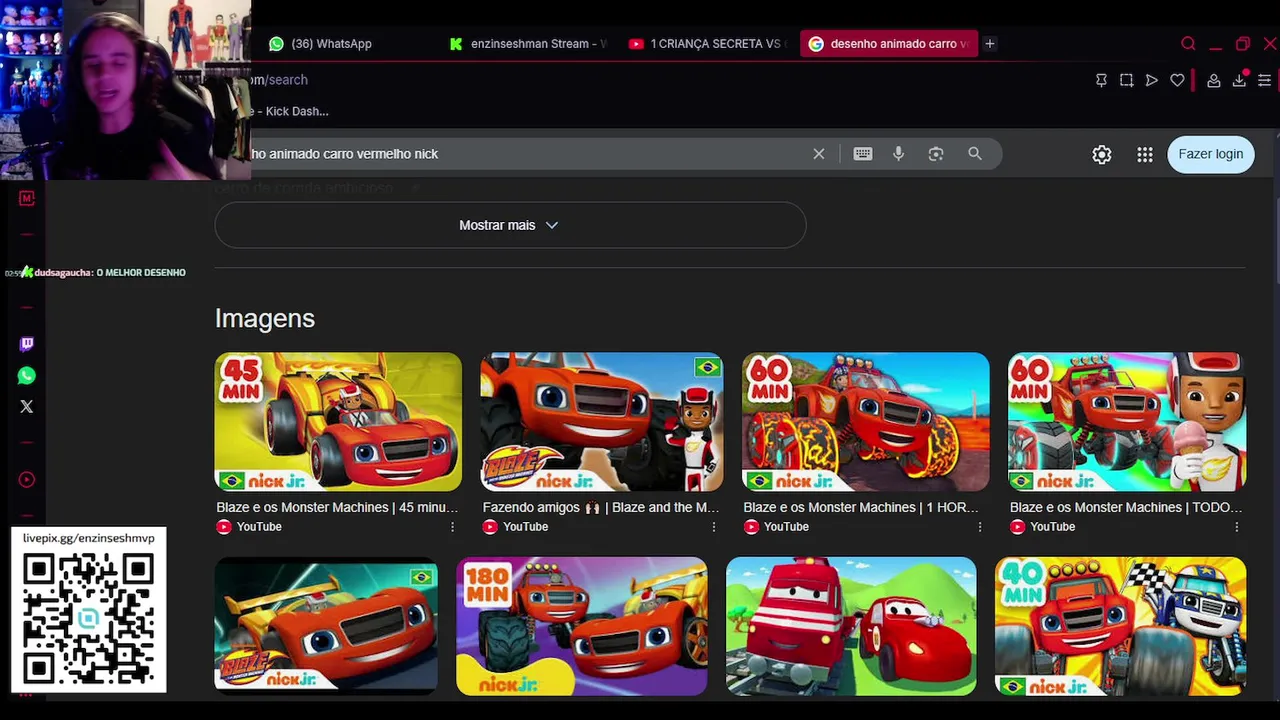
Task: Open Fazendo amigos Blaze image thumbnail
Action: [601, 421]
